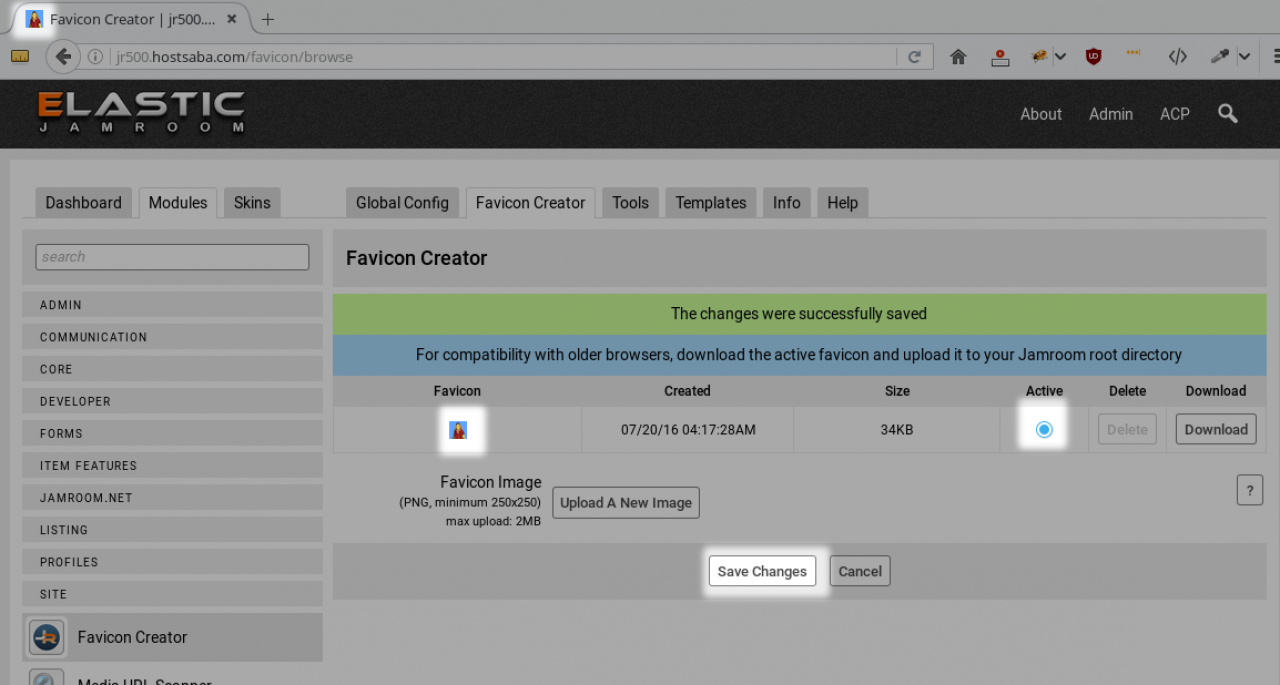Reload the page with the refresh icon
Viewport: 1280px width, 685px height.
coord(914,57)
